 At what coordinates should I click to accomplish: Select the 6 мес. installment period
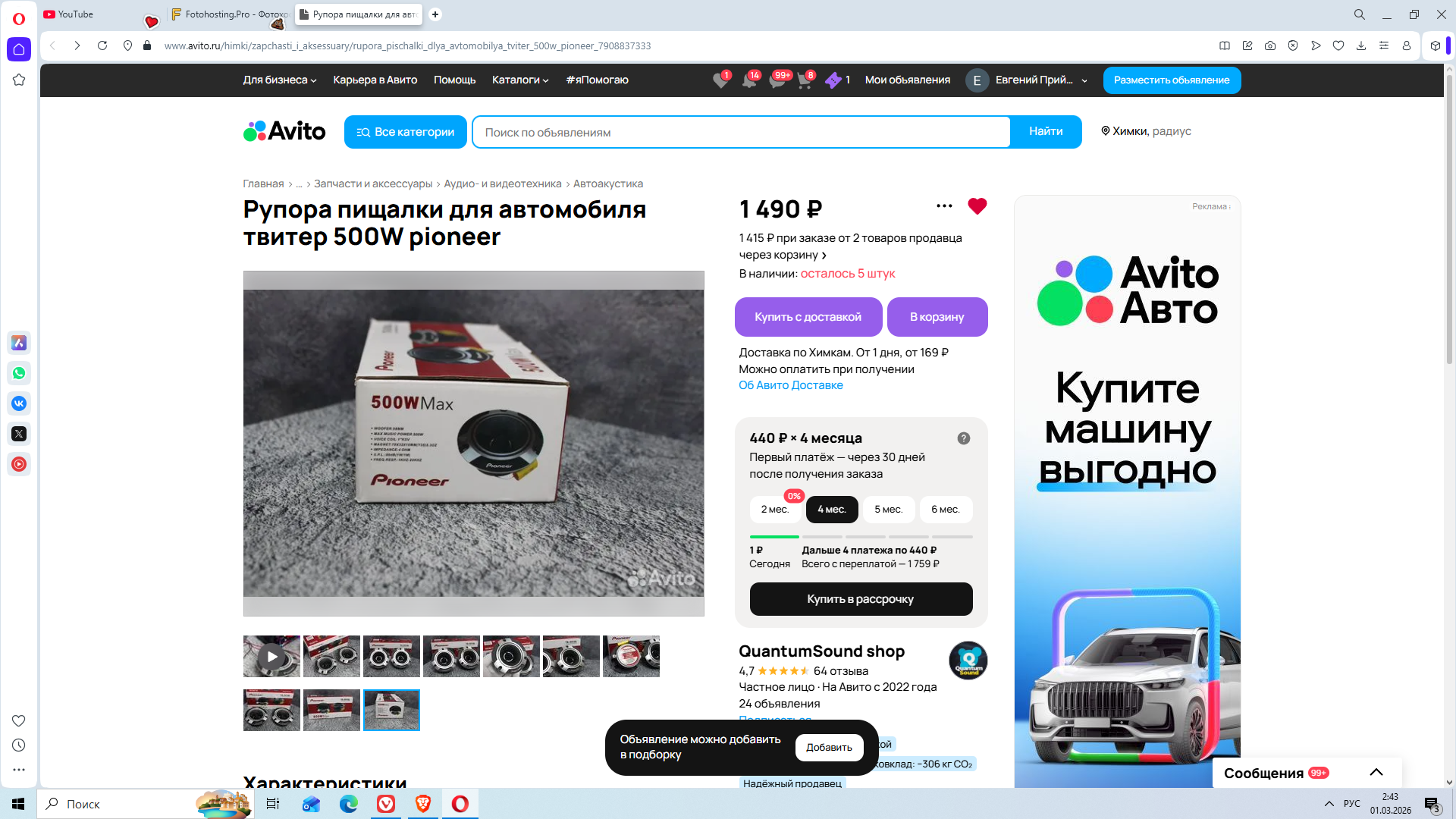pyautogui.click(x=945, y=510)
